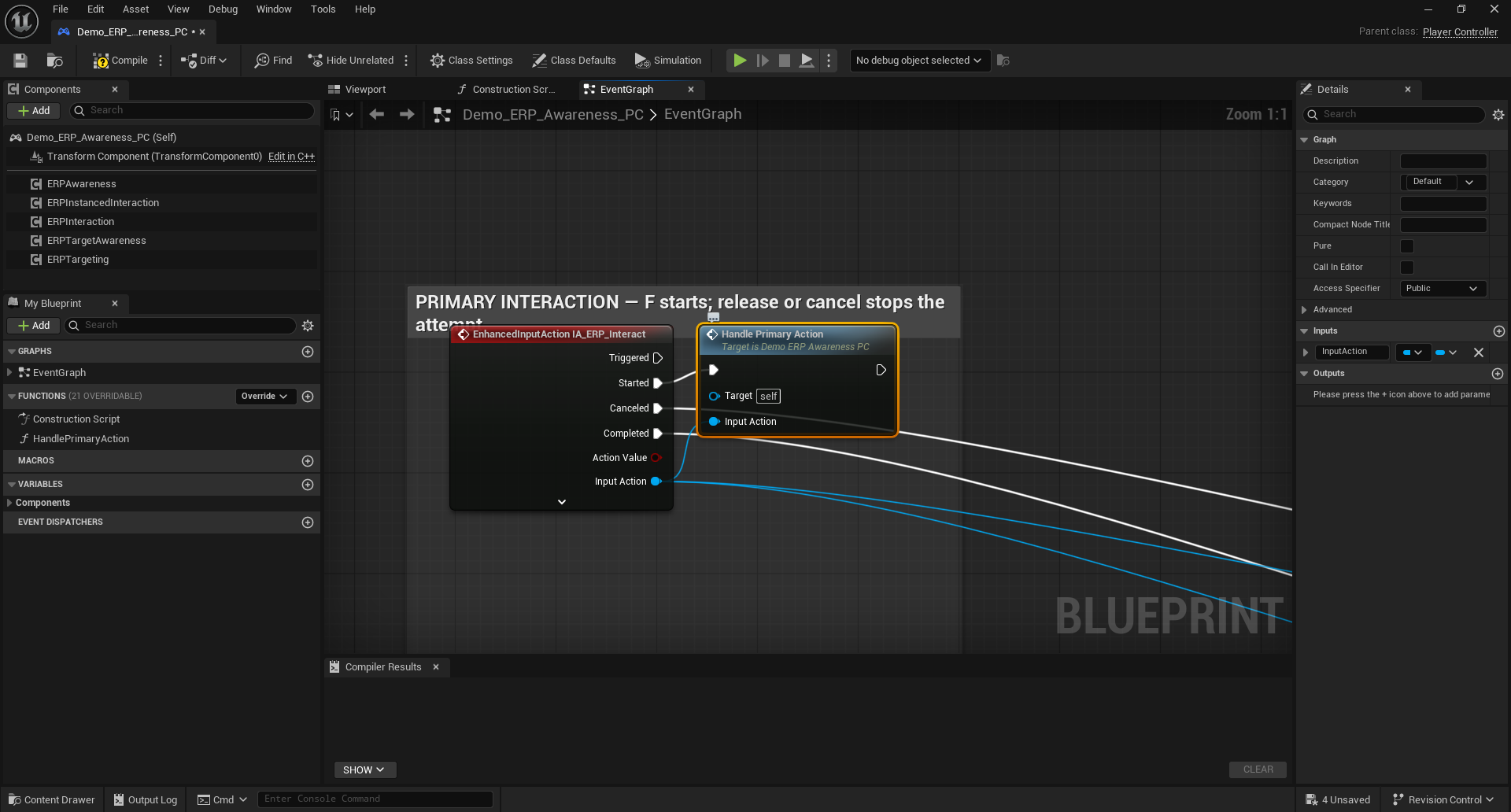Add a new component
Viewport: 1511px width, 812px height.
pos(34,111)
